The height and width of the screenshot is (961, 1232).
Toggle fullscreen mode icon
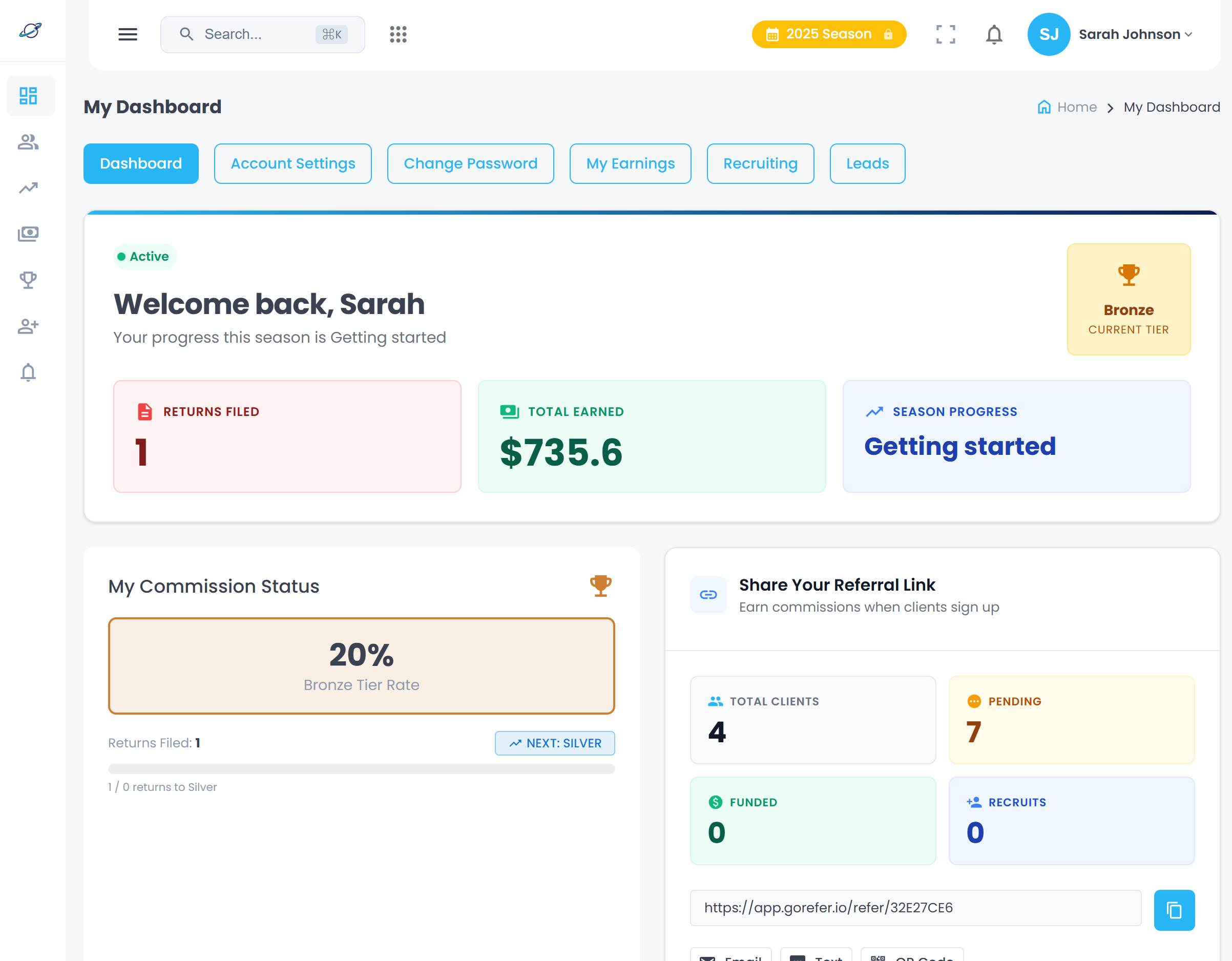[946, 34]
